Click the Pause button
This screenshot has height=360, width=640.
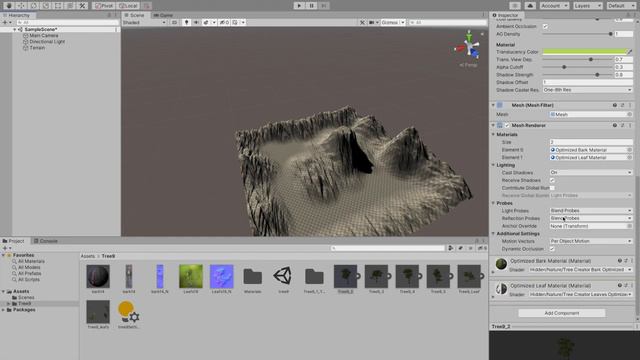point(311,6)
